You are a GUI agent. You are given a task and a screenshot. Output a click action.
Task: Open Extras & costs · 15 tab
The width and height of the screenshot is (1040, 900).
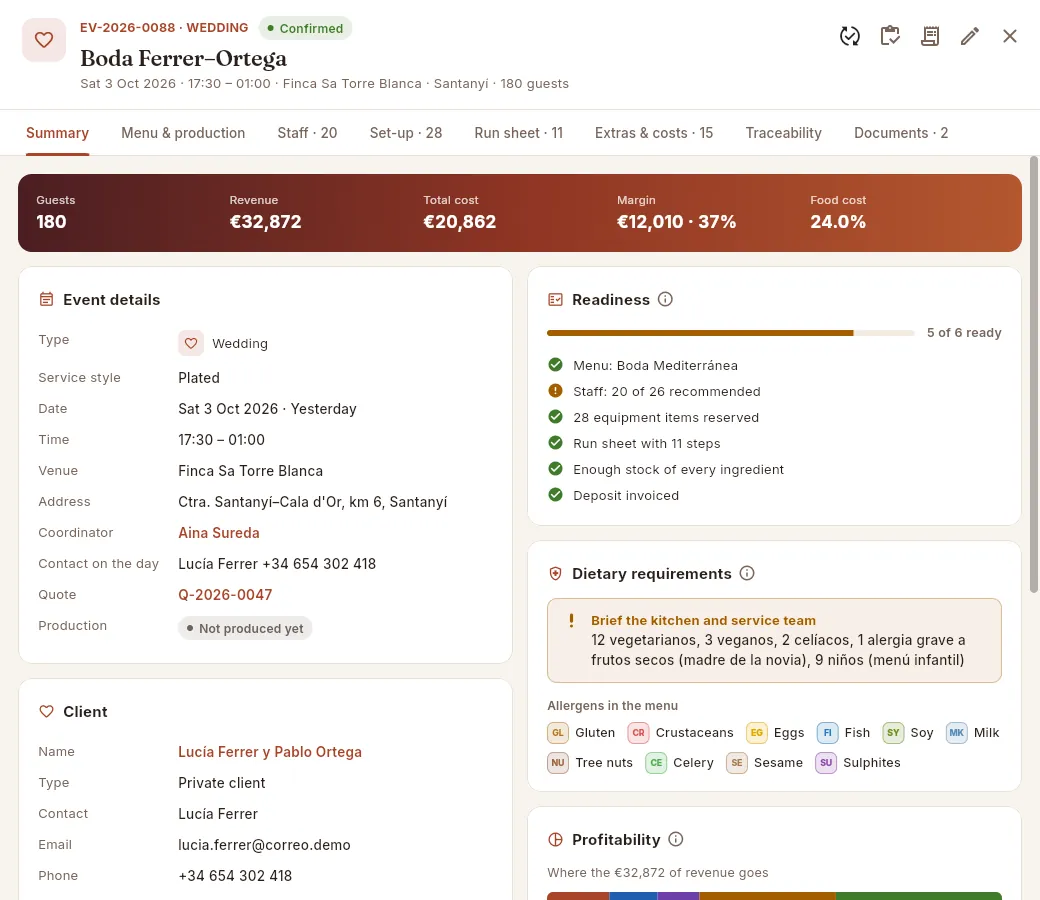(x=653, y=133)
